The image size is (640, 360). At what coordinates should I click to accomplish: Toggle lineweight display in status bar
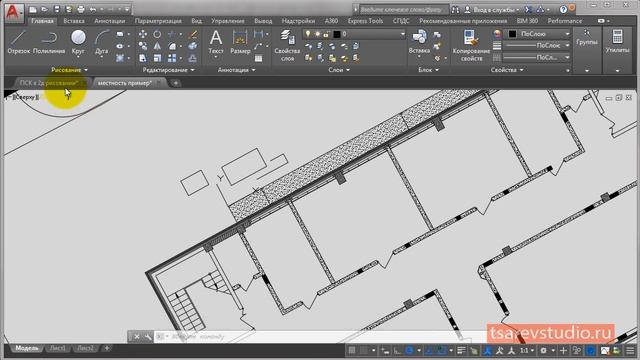[x=461, y=350]
